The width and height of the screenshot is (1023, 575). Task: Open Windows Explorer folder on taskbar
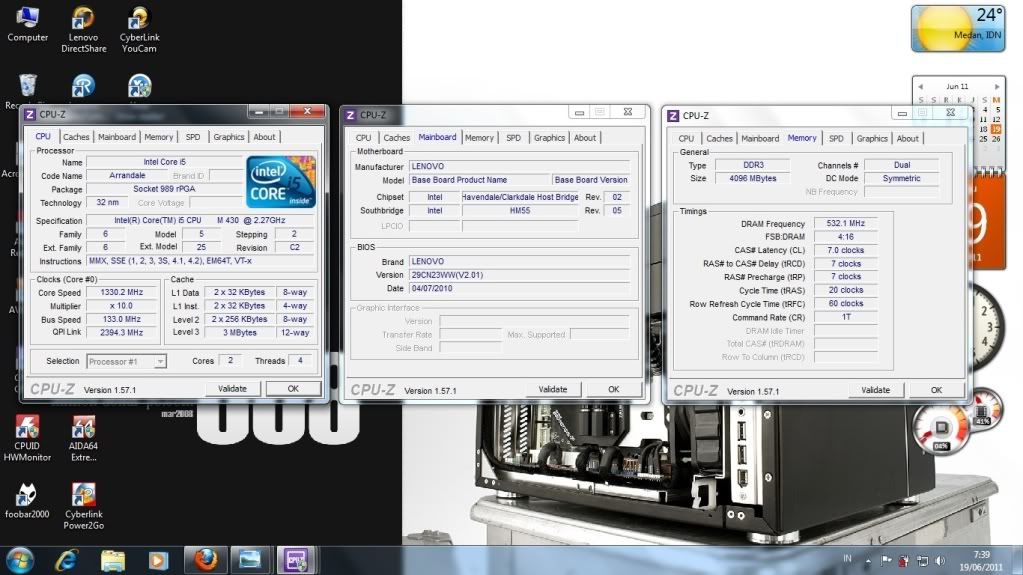(112, 561)
